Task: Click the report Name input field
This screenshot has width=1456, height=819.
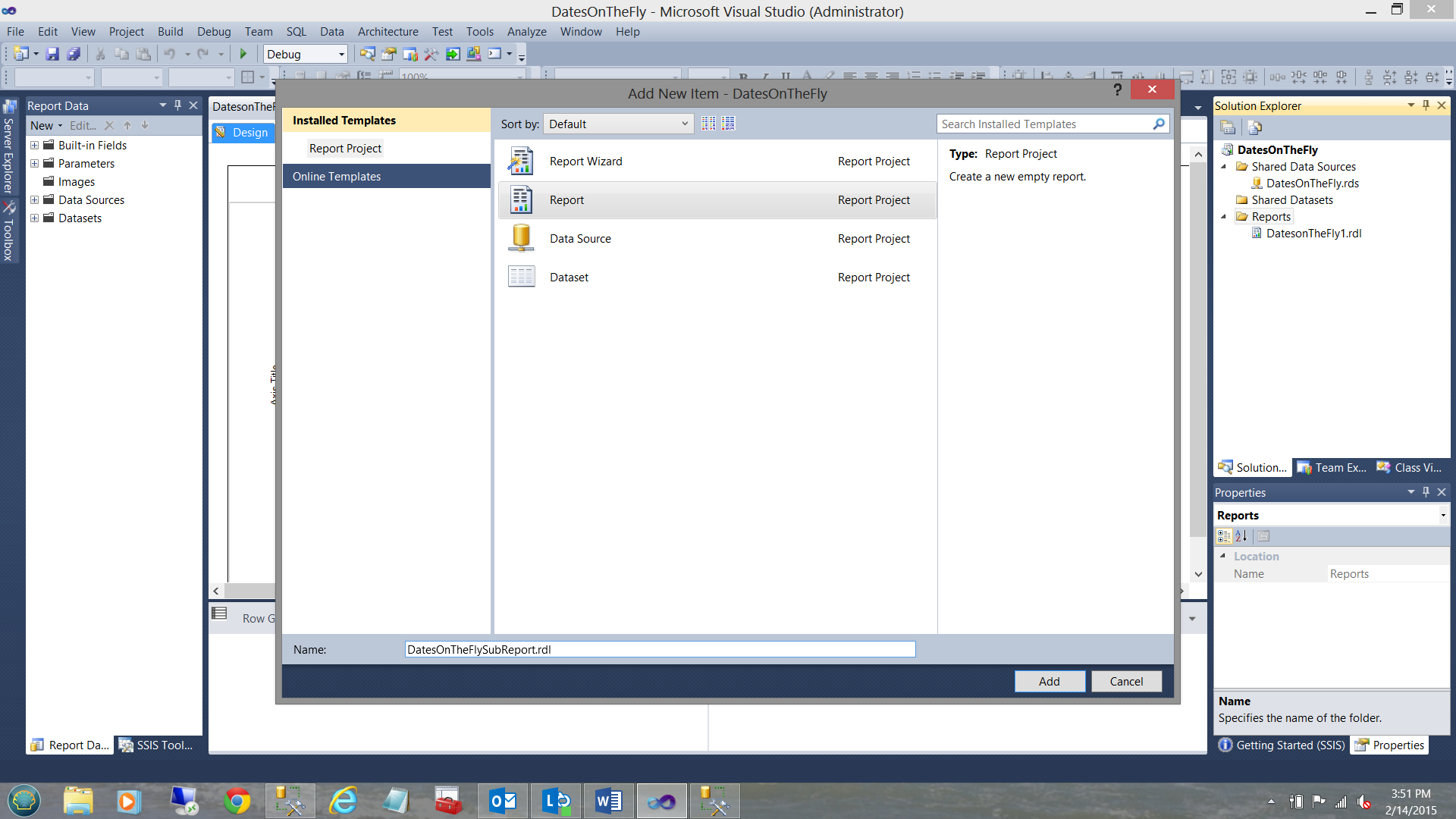Action: pos(660,649)
